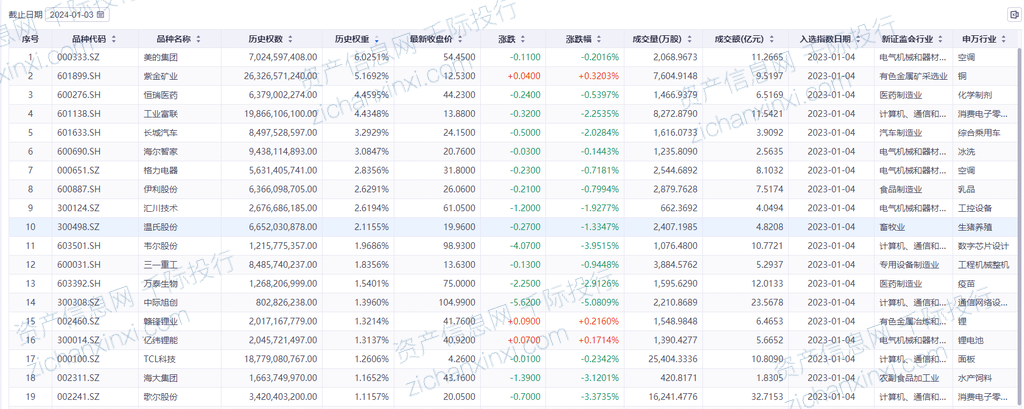Sort by 新证监会行业 column arrows
Image resolution: width=1024 pixels, height=409 pixels.
click(x=941, y=39)
